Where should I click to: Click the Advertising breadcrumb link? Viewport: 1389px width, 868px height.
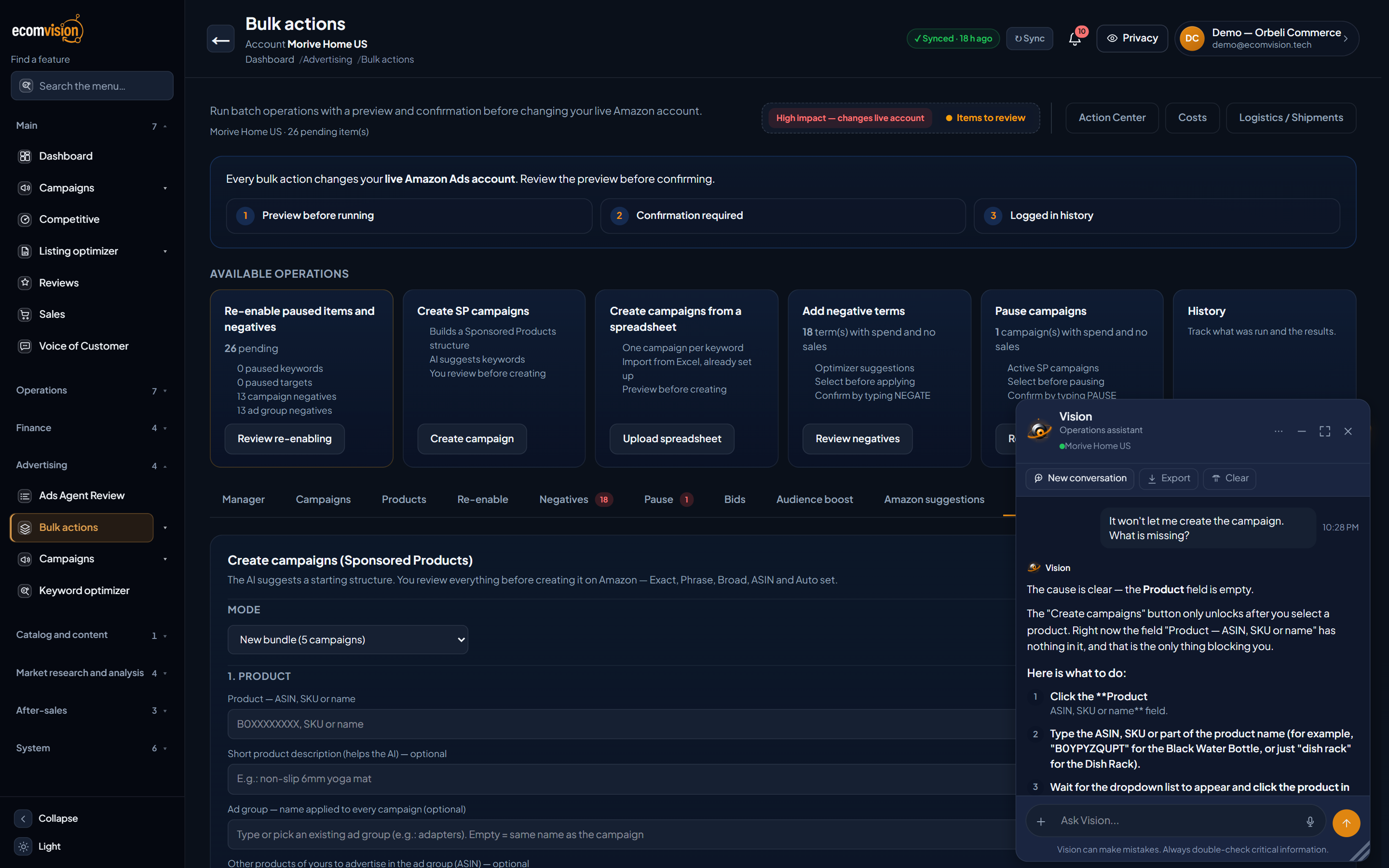coord(327,59)
